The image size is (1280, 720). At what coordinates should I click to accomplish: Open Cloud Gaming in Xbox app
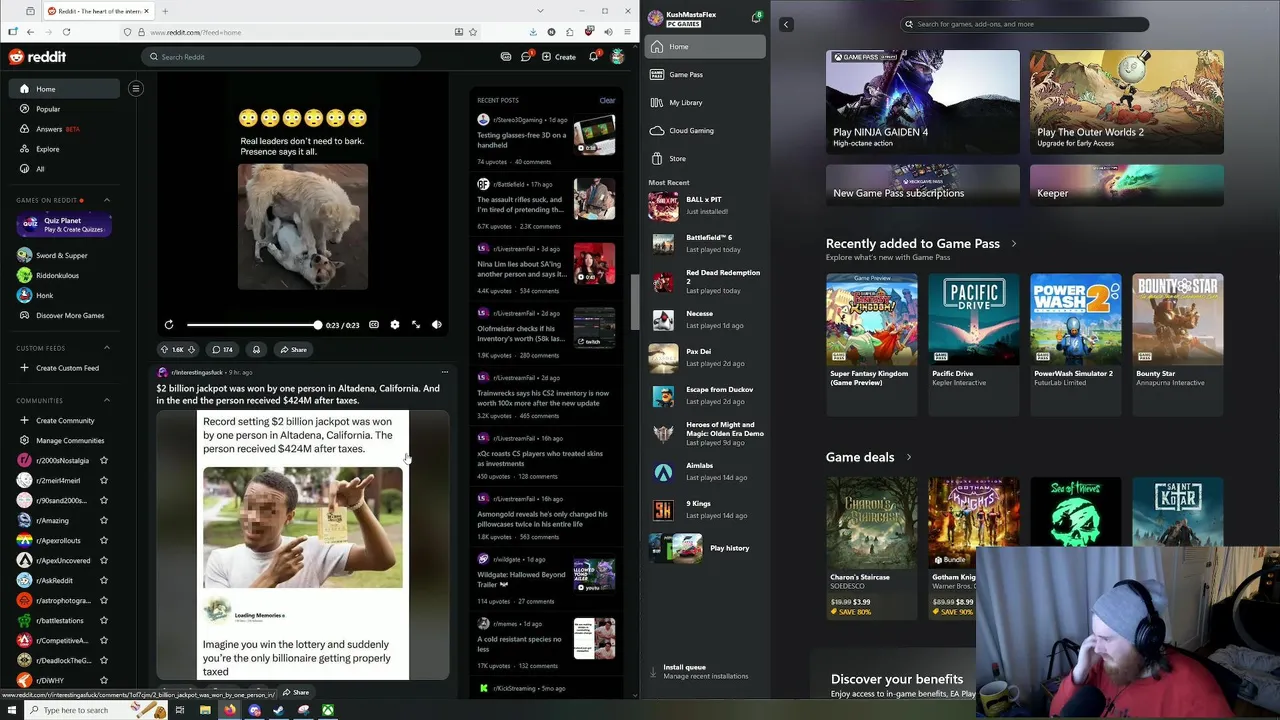[x=706, y=131]
